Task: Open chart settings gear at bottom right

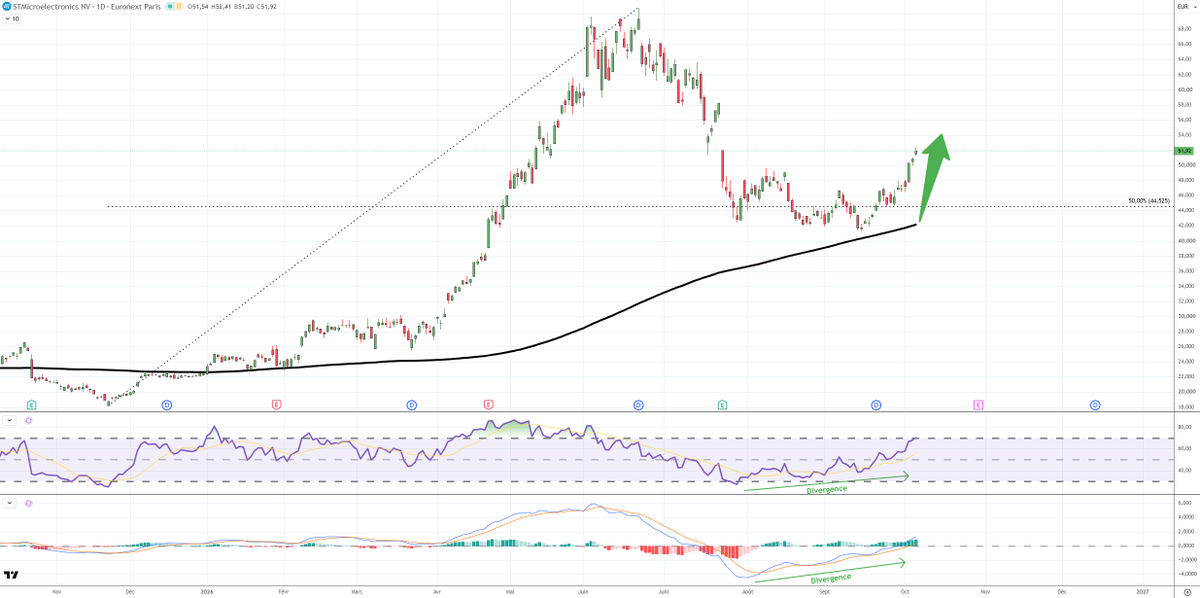Action: pos(1187,592)
